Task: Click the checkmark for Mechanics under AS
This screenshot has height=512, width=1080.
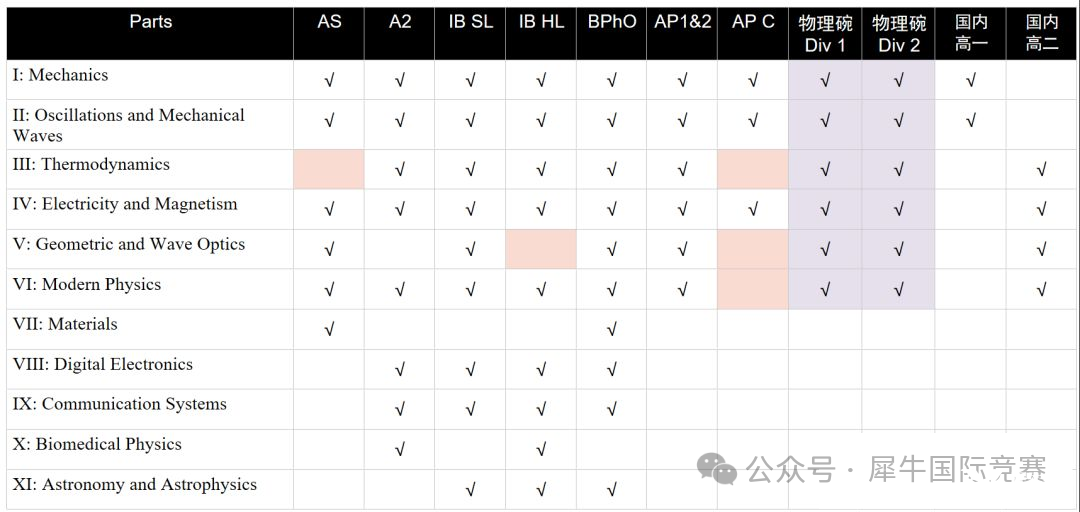Action: (x=329, y=81)
